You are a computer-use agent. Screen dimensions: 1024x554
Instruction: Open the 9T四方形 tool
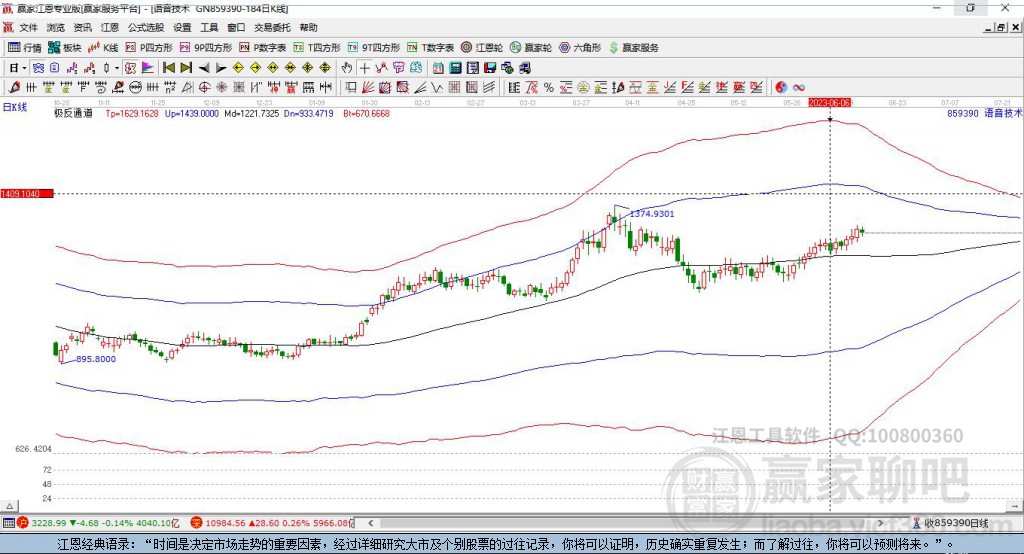pyautogui.click(x=374, y=48)
